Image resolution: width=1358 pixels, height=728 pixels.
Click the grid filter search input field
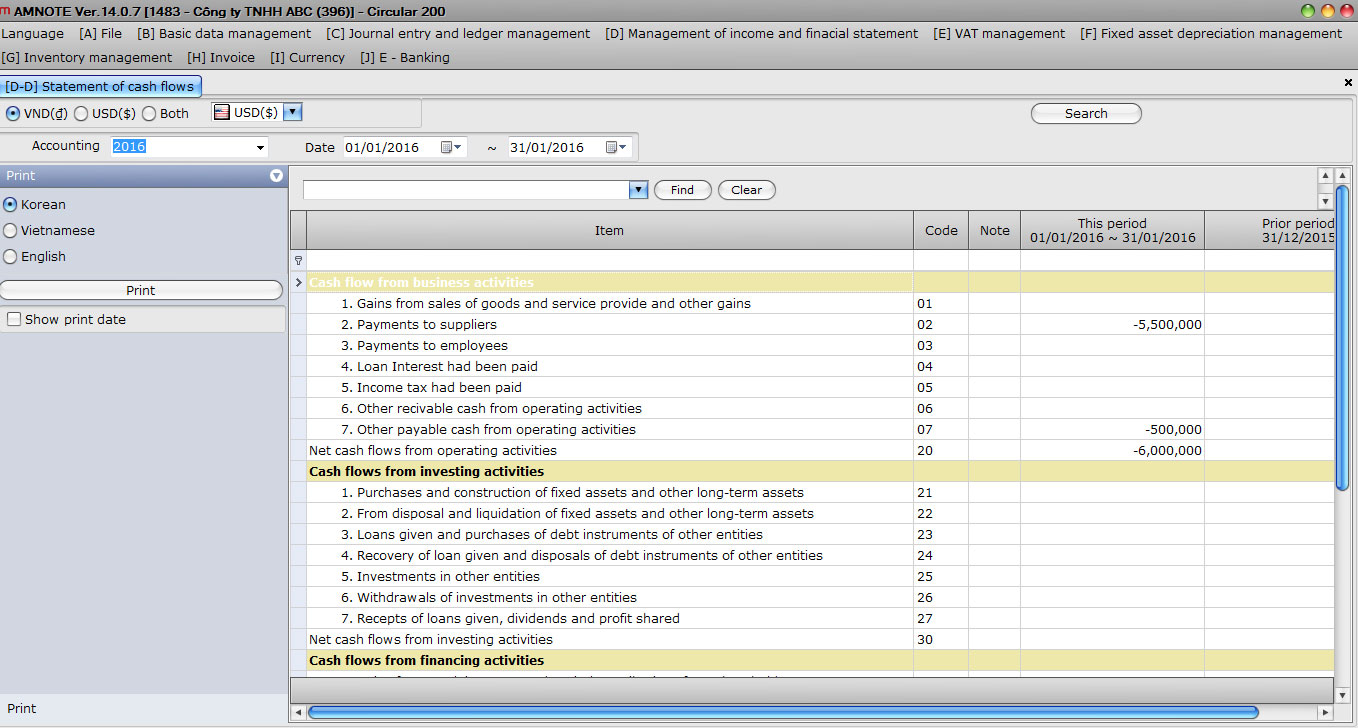[x=466, y=190]
